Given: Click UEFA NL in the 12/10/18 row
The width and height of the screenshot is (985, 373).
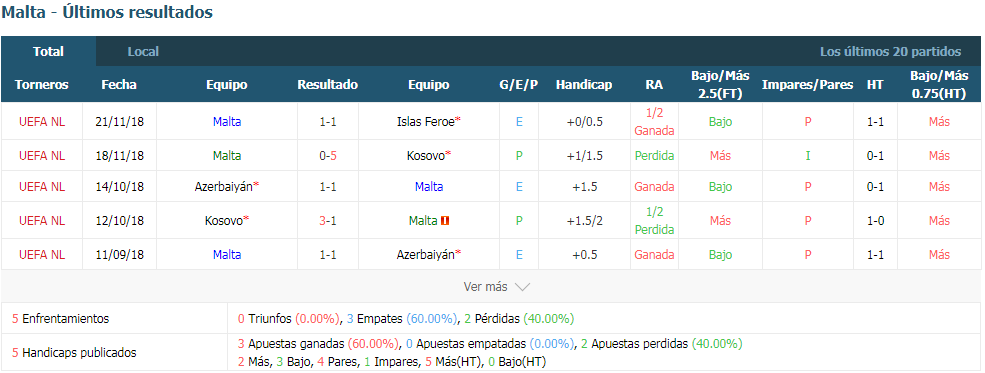Looking at the screenshot, I should point(42,220).
